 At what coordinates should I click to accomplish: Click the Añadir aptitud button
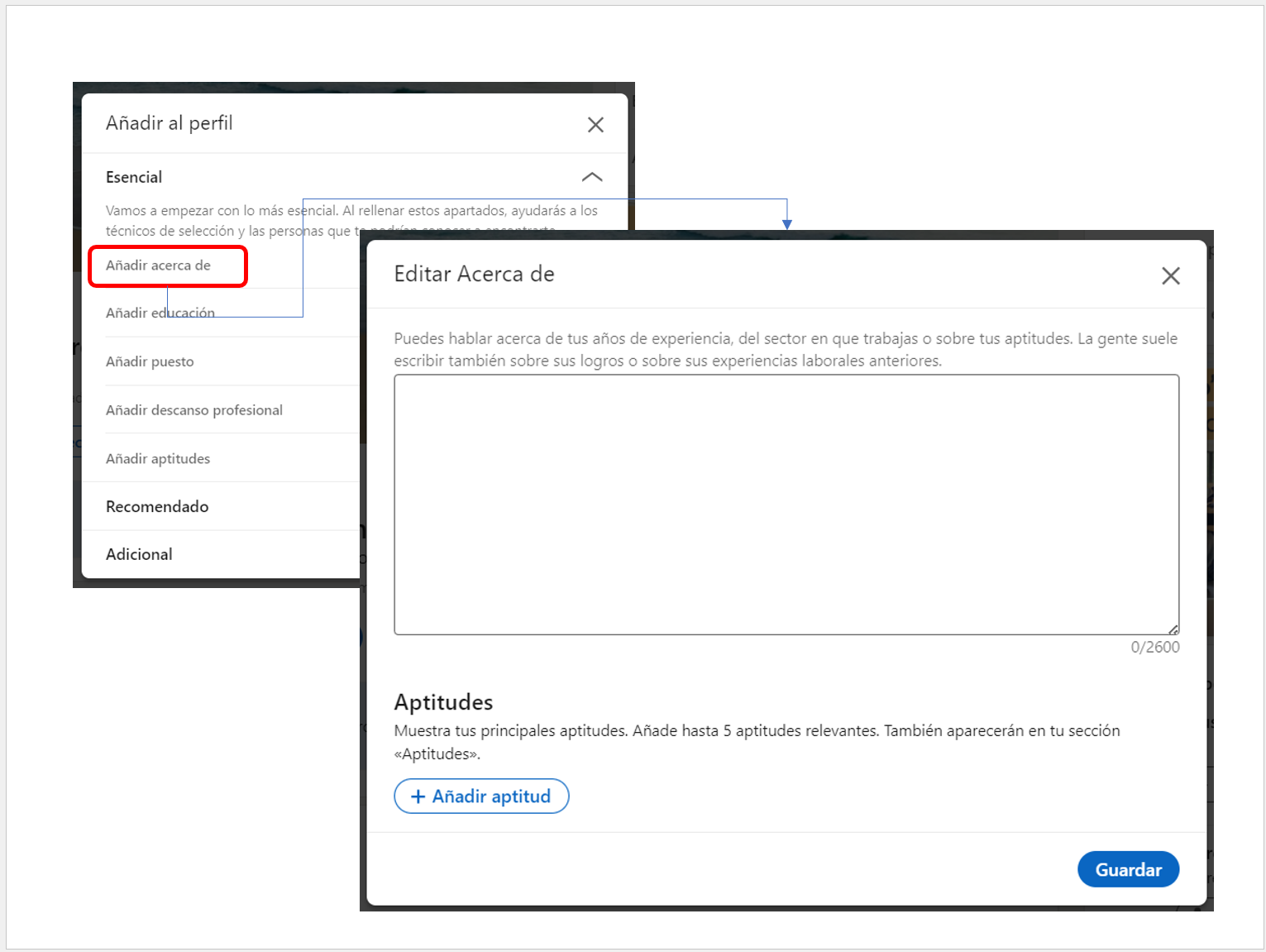481,796
